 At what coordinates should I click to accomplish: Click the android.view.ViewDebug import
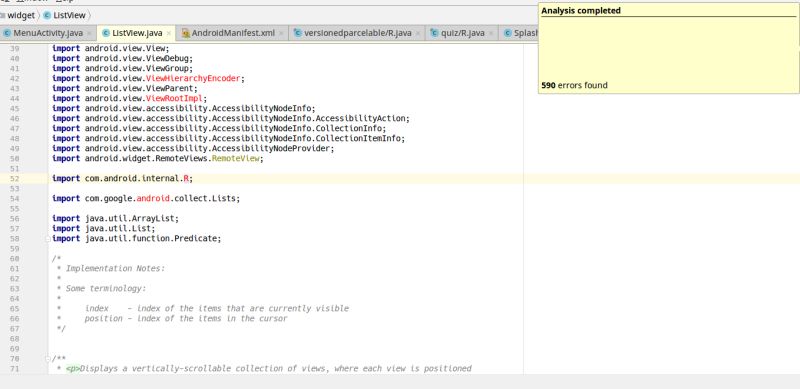coord(122,59)
